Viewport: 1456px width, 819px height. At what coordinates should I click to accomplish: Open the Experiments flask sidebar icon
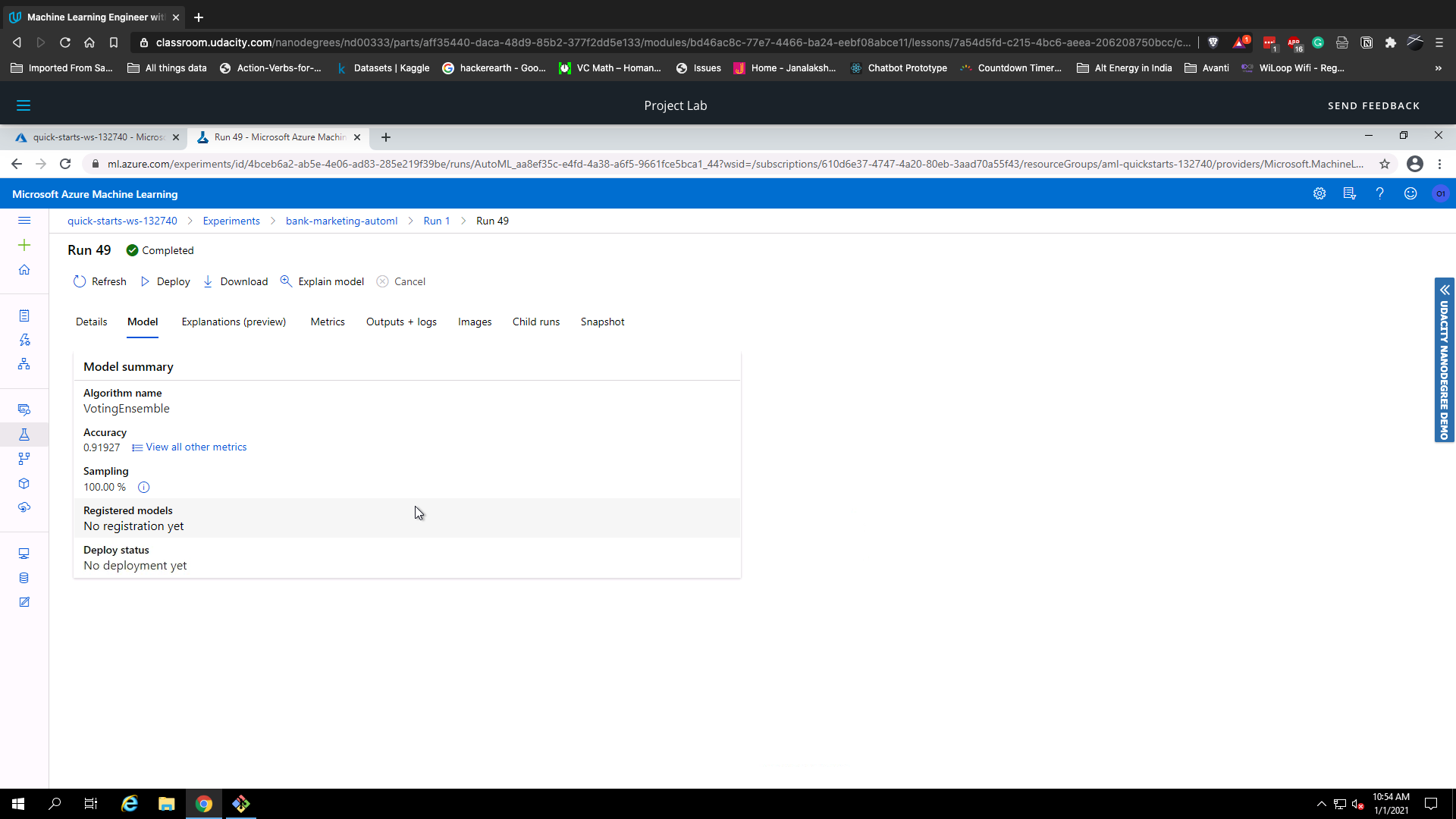coord(24,435)
